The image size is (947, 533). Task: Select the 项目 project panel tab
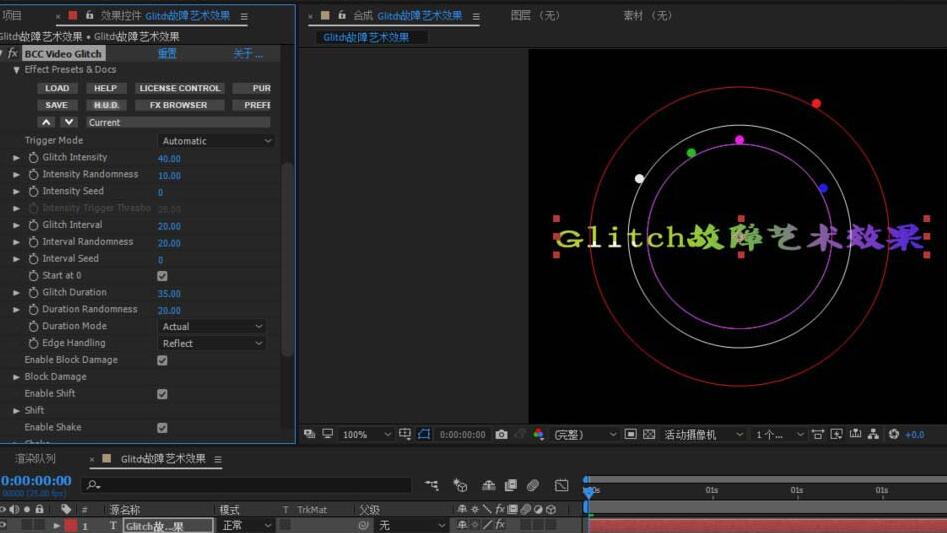tap(12, 16)
